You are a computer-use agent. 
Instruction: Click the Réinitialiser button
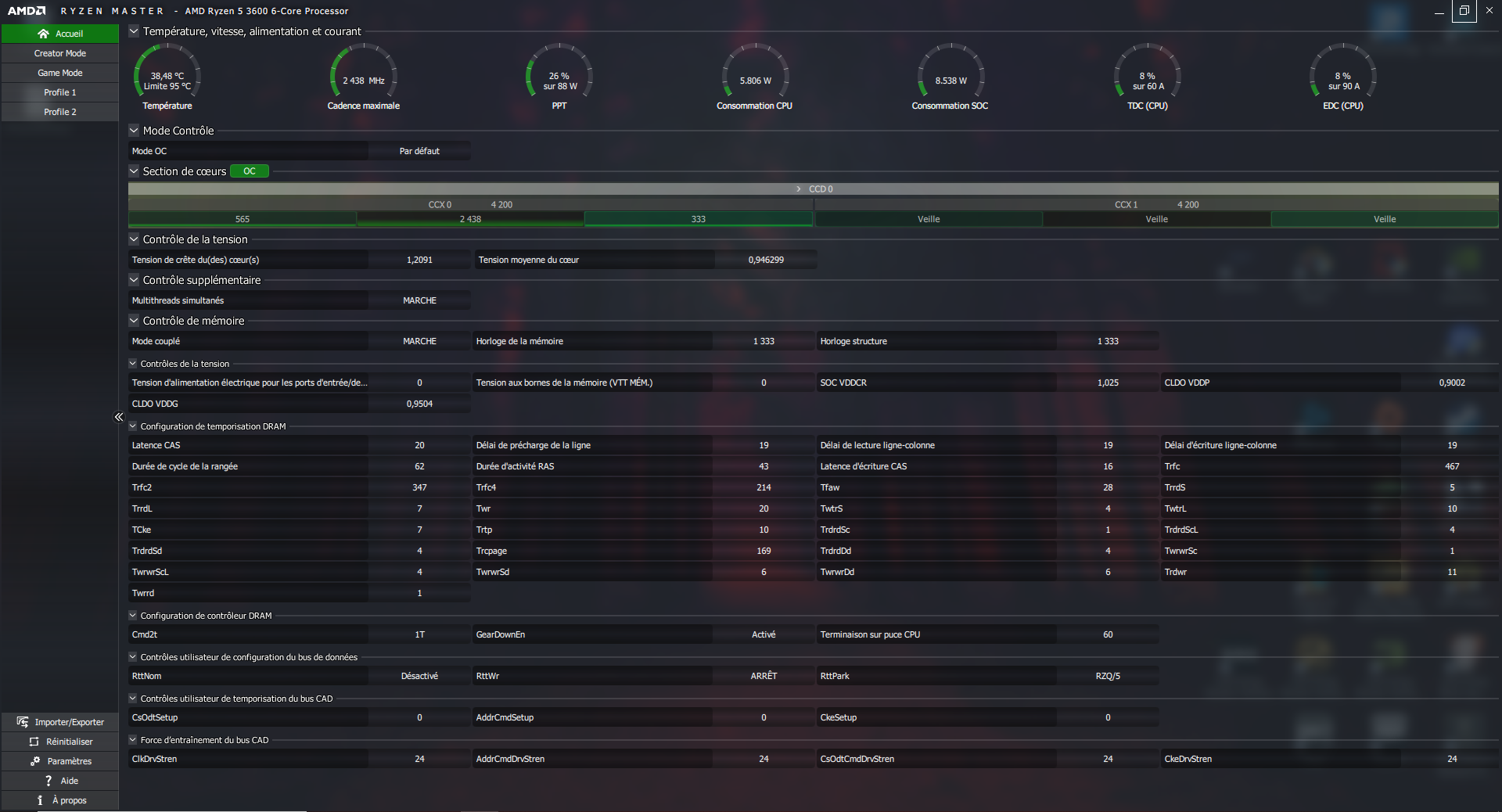[x=60, y=742]
